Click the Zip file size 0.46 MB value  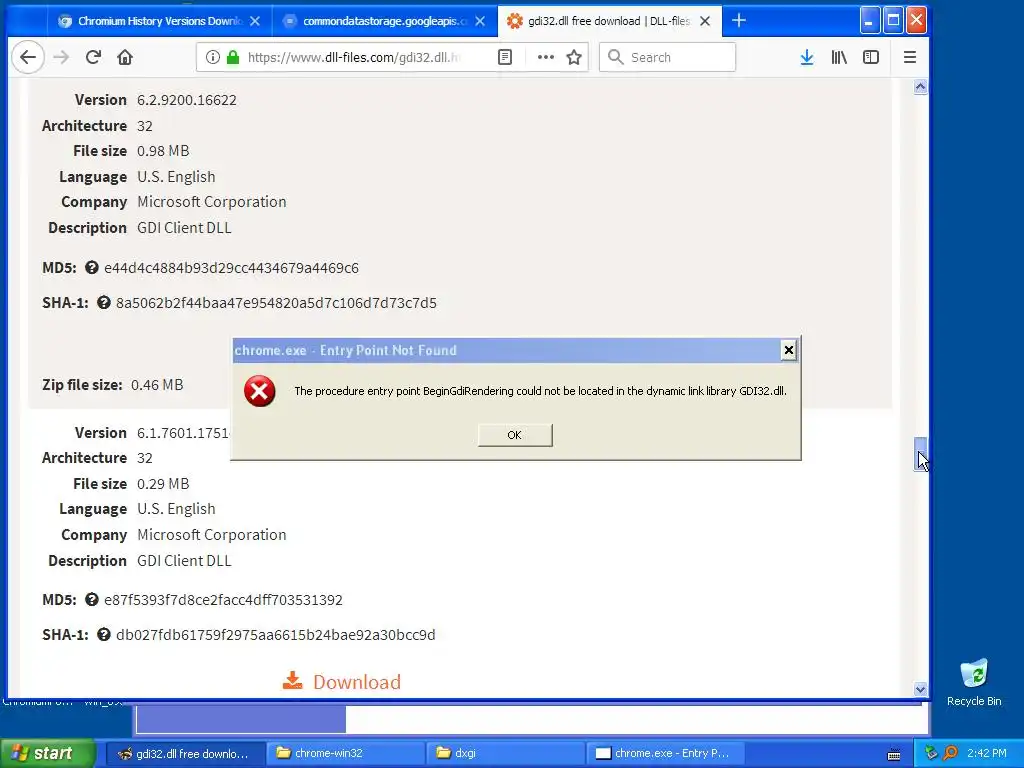pos(157,385)
